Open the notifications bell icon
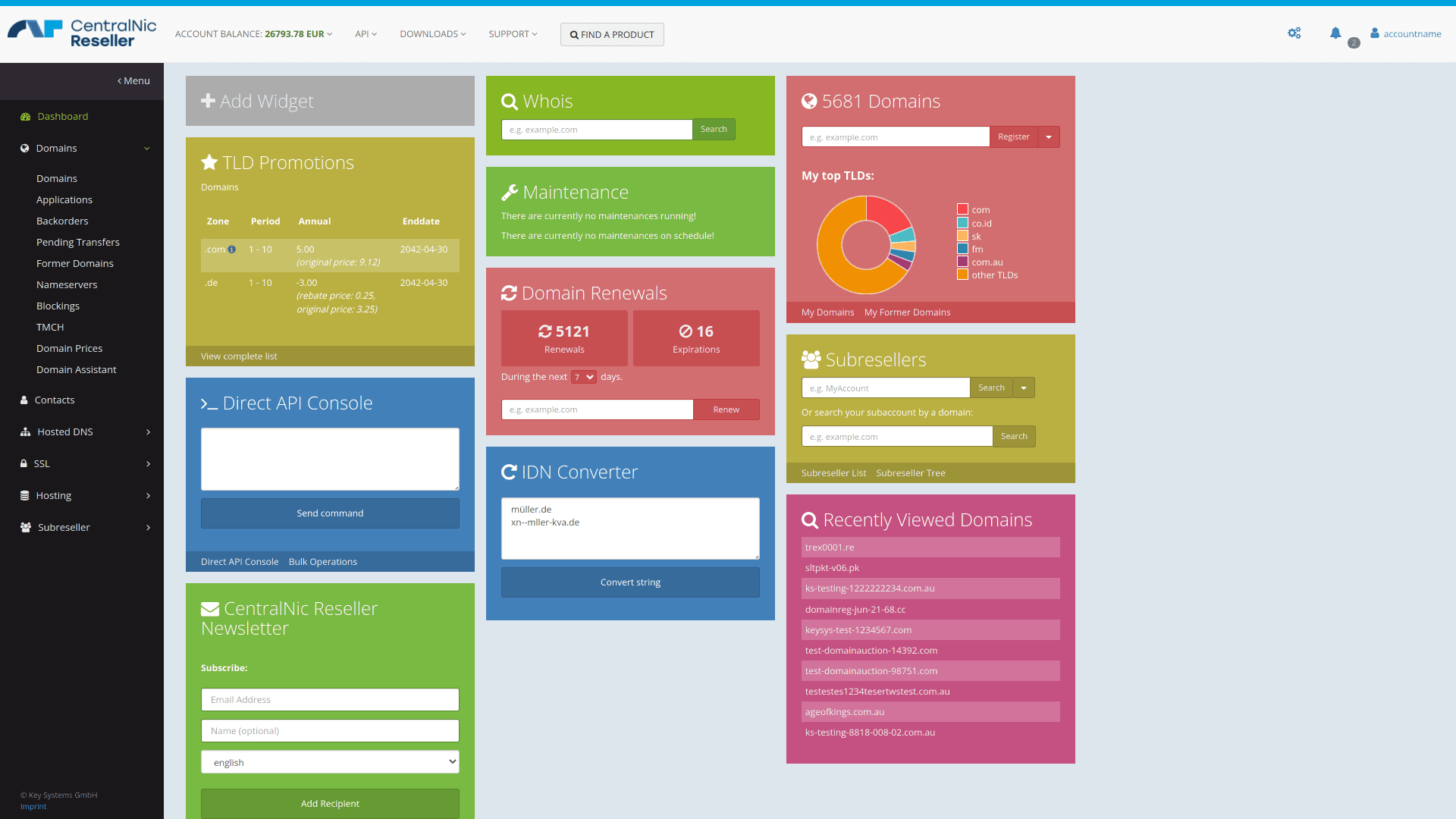Image resolution: width=1456 pixels, height=819 pixels. 1336,33
